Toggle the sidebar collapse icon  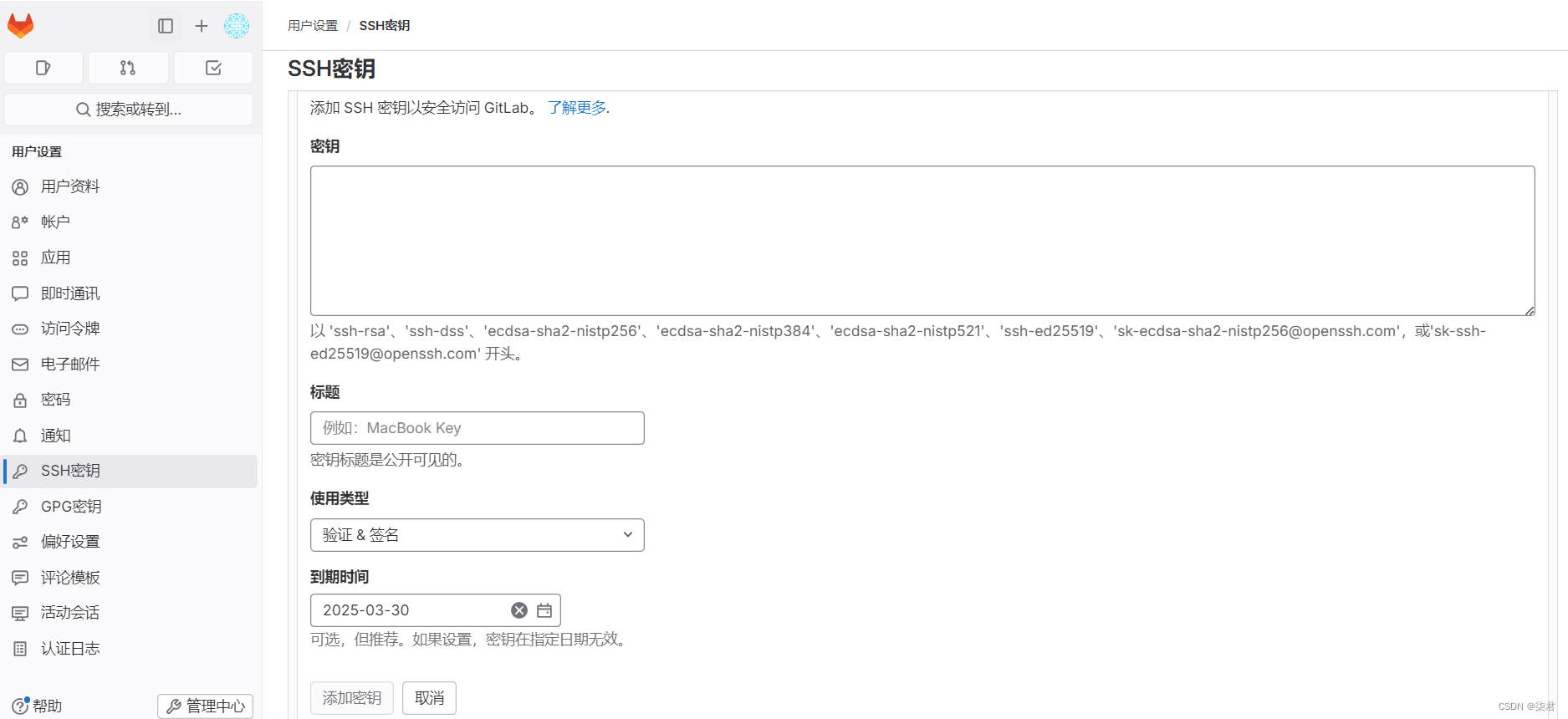pyautogui.click(x=166, y=26)
